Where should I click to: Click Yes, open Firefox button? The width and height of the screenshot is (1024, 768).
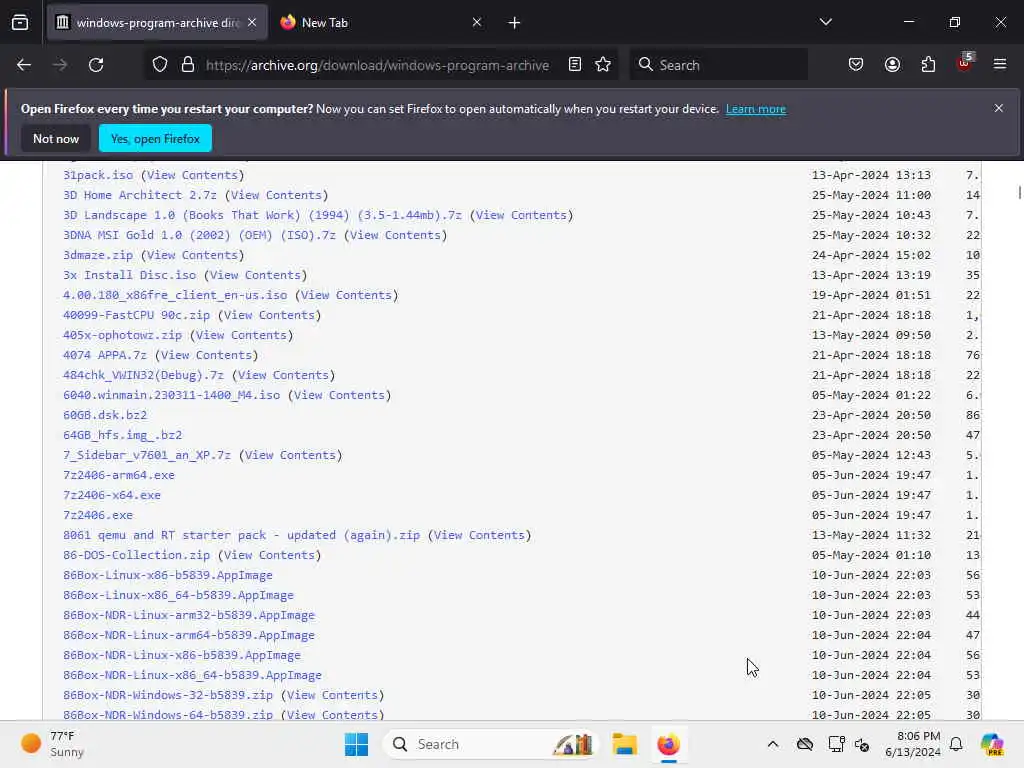click(155, 138)
